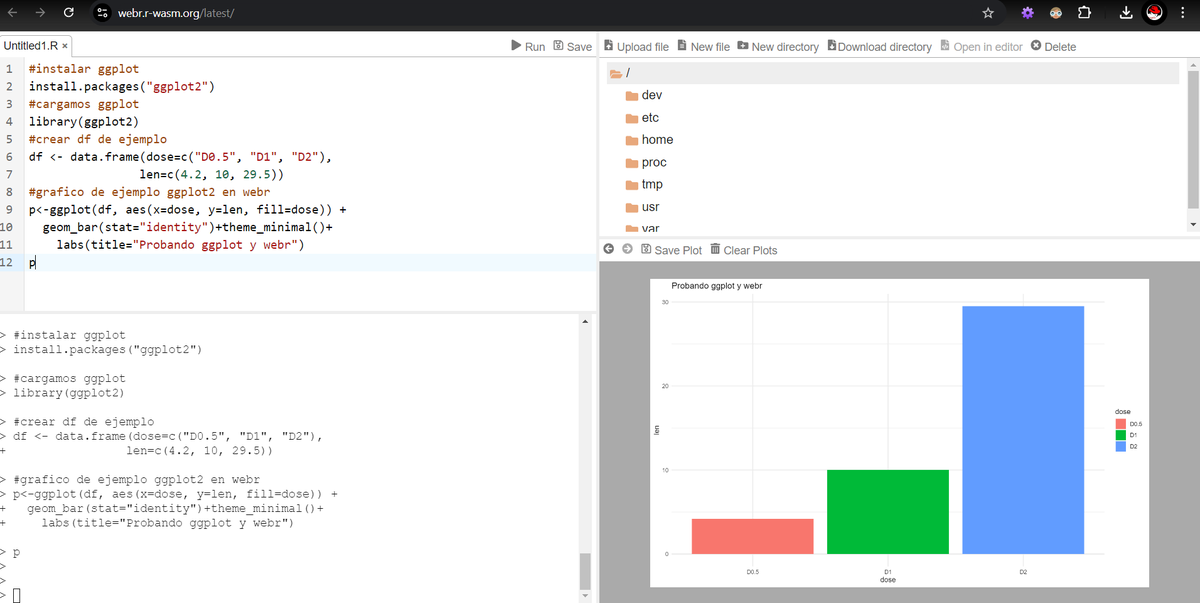Click Open in editor

(981, 46)
